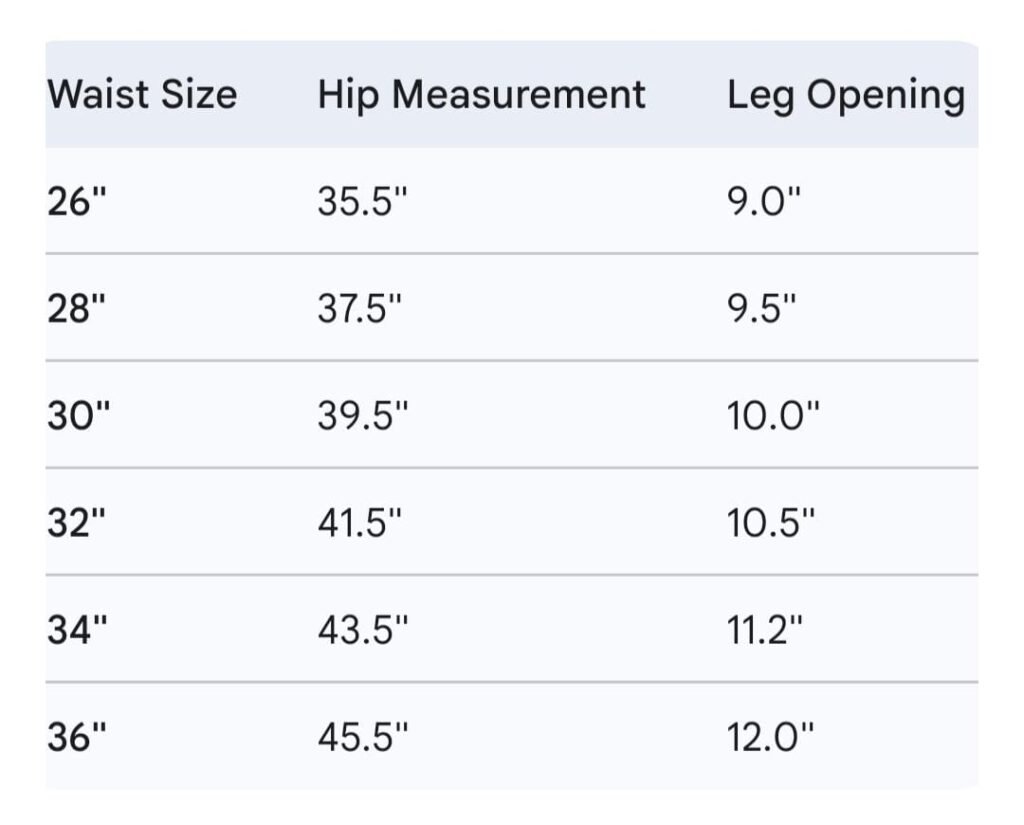The image size is (1024, 825).
Task: Click the 35.5" hip measurement value
Action: pyautogui.click(x=364, y=202)
